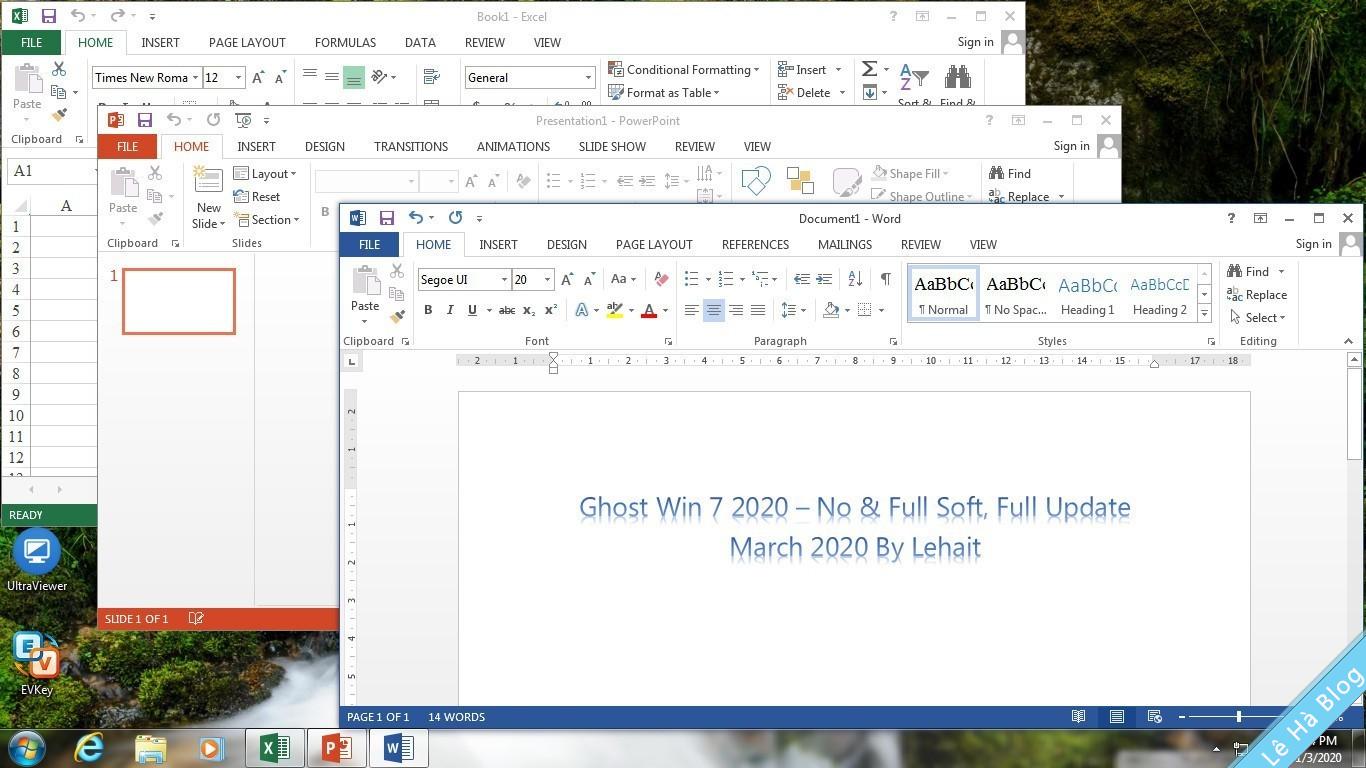This screenshot has height=768, width=1366.
Task: Toggle Underline formatting in Word
Action: tap(472, 310)
